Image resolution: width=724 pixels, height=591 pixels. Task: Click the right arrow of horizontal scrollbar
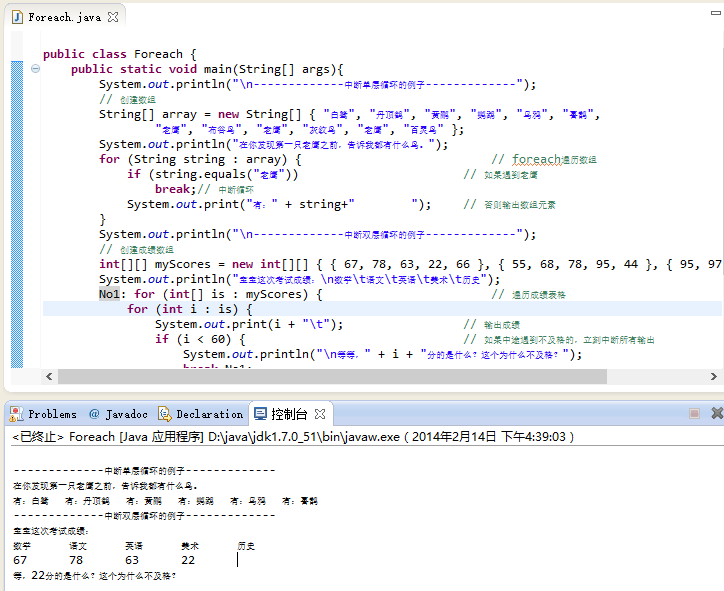point(714,377)
